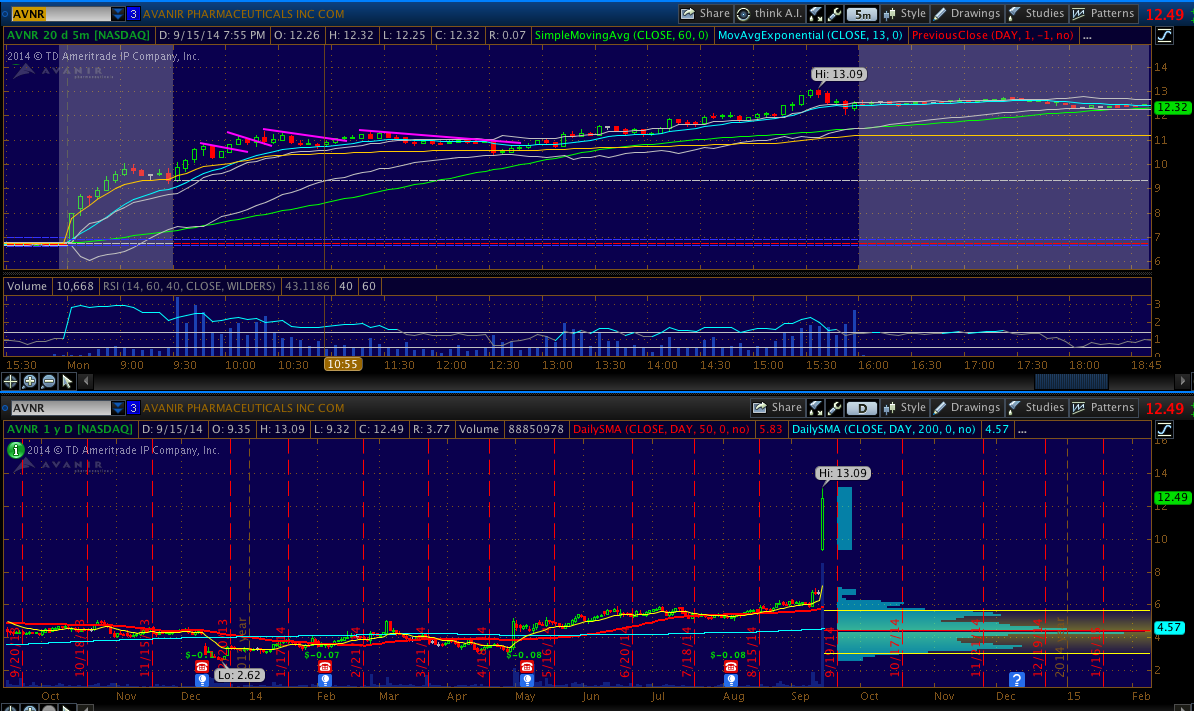Viewport: 1194px width, 711px height.
Task: Toggle log scale button on upper chart
Action: tap(1164, 36)
